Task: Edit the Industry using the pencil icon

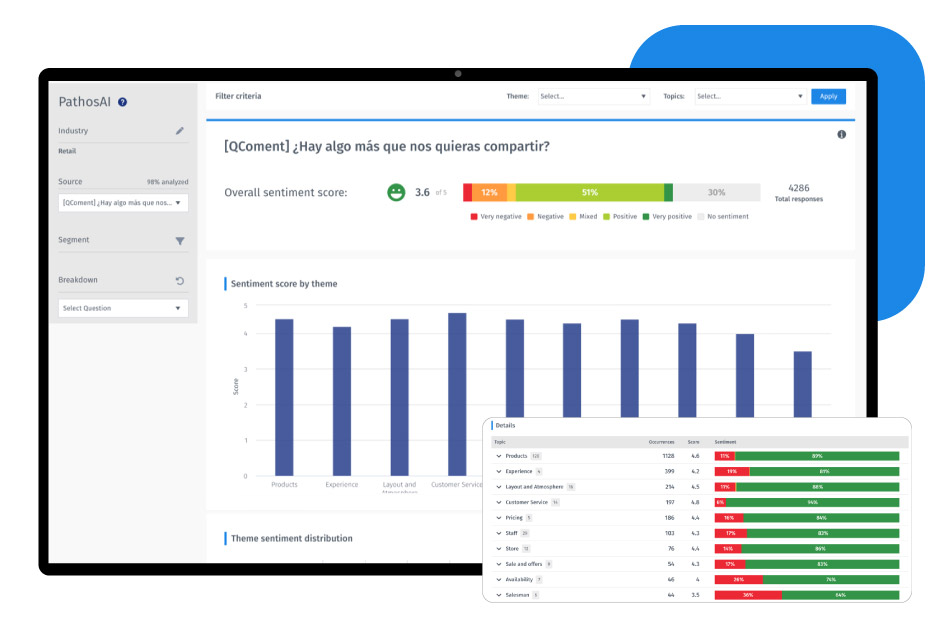Action: (x=179, y=131)
